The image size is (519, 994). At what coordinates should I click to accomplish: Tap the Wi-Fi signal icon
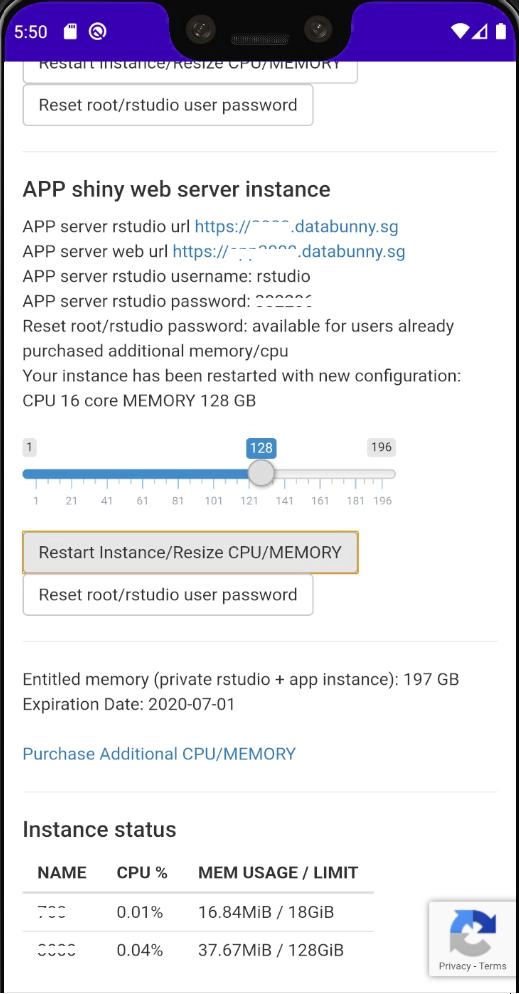click(x=461, y=31)
